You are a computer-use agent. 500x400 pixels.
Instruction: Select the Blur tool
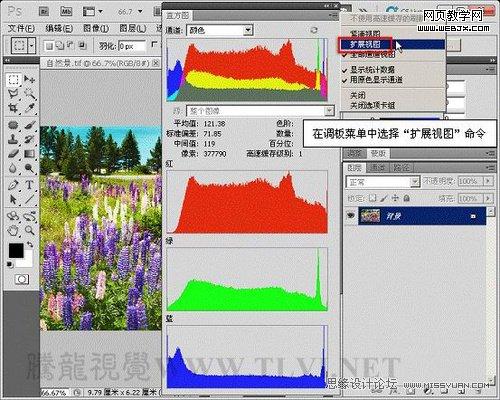[13, 168]
